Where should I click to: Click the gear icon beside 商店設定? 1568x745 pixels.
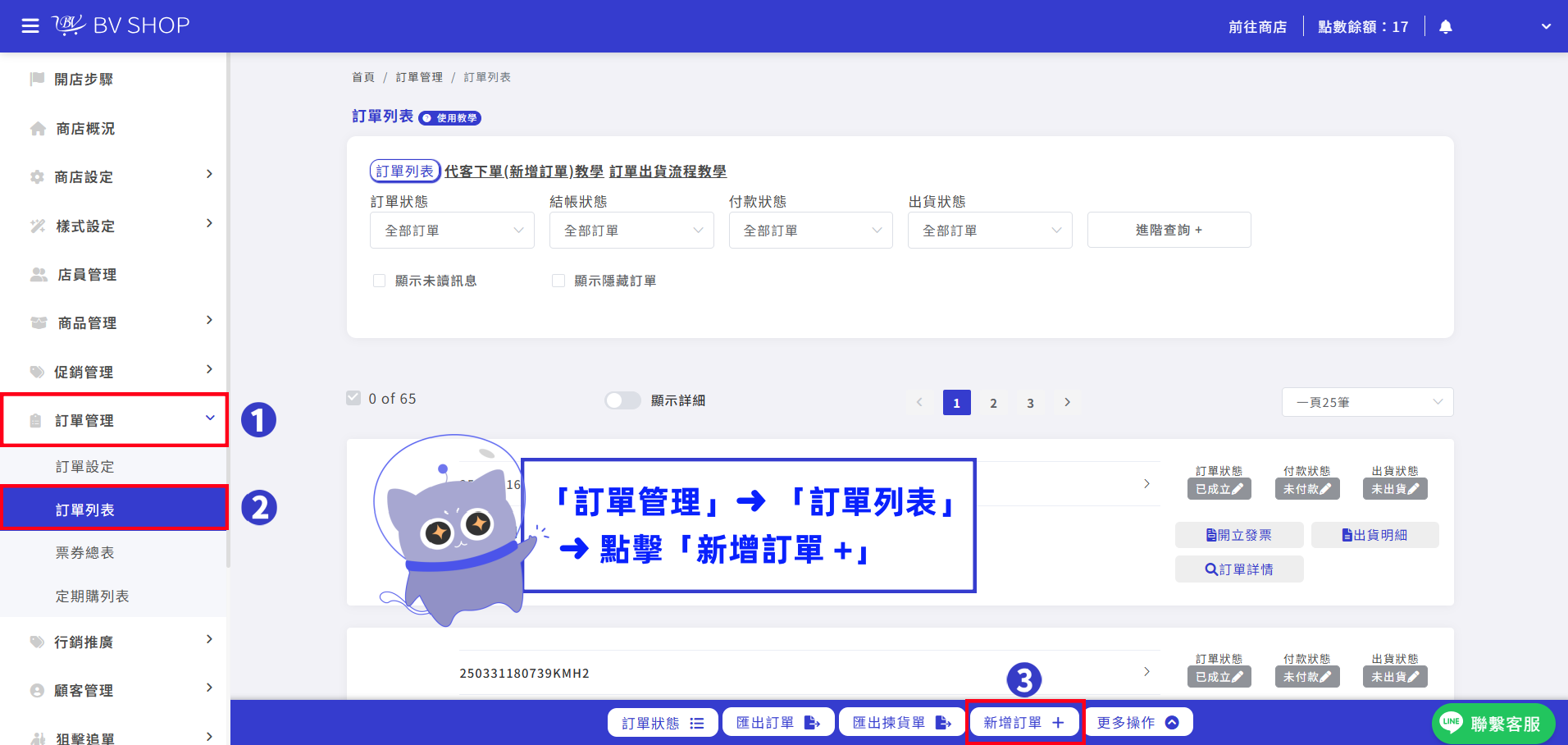click(x=37, y=176)
